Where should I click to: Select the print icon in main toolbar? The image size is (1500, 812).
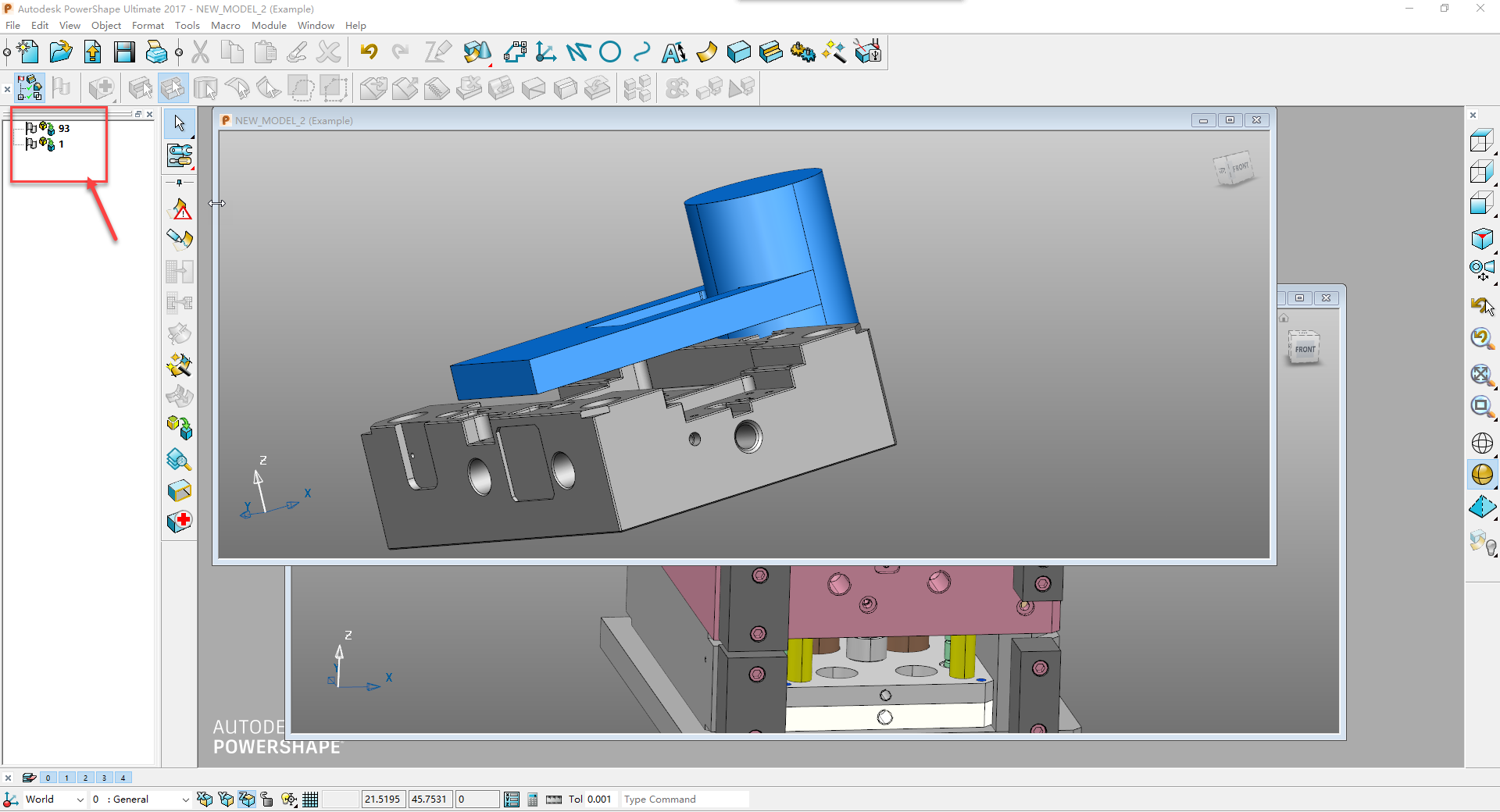click(x=155, y=52)
